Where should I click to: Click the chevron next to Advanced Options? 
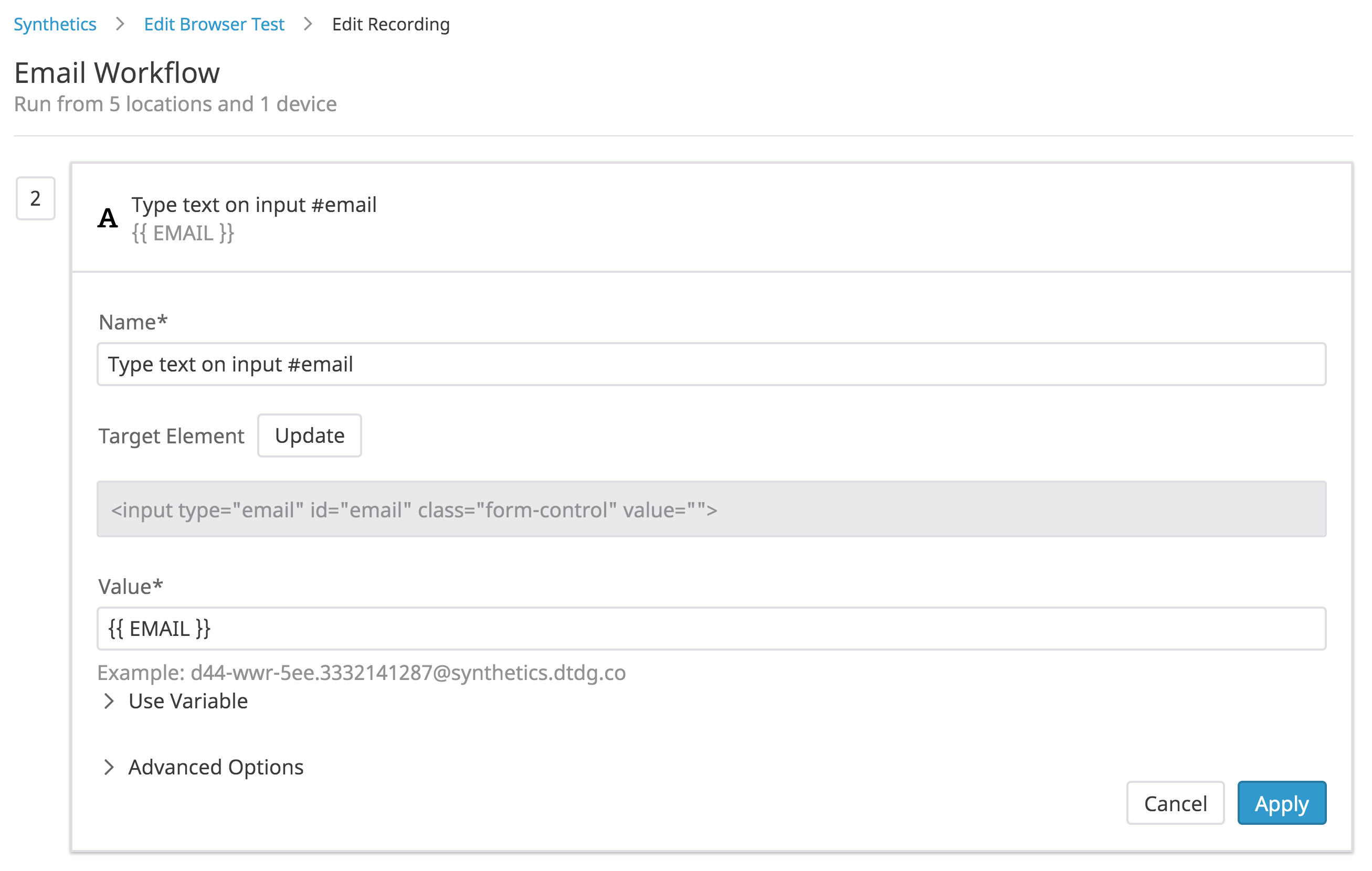click(109, 767)
